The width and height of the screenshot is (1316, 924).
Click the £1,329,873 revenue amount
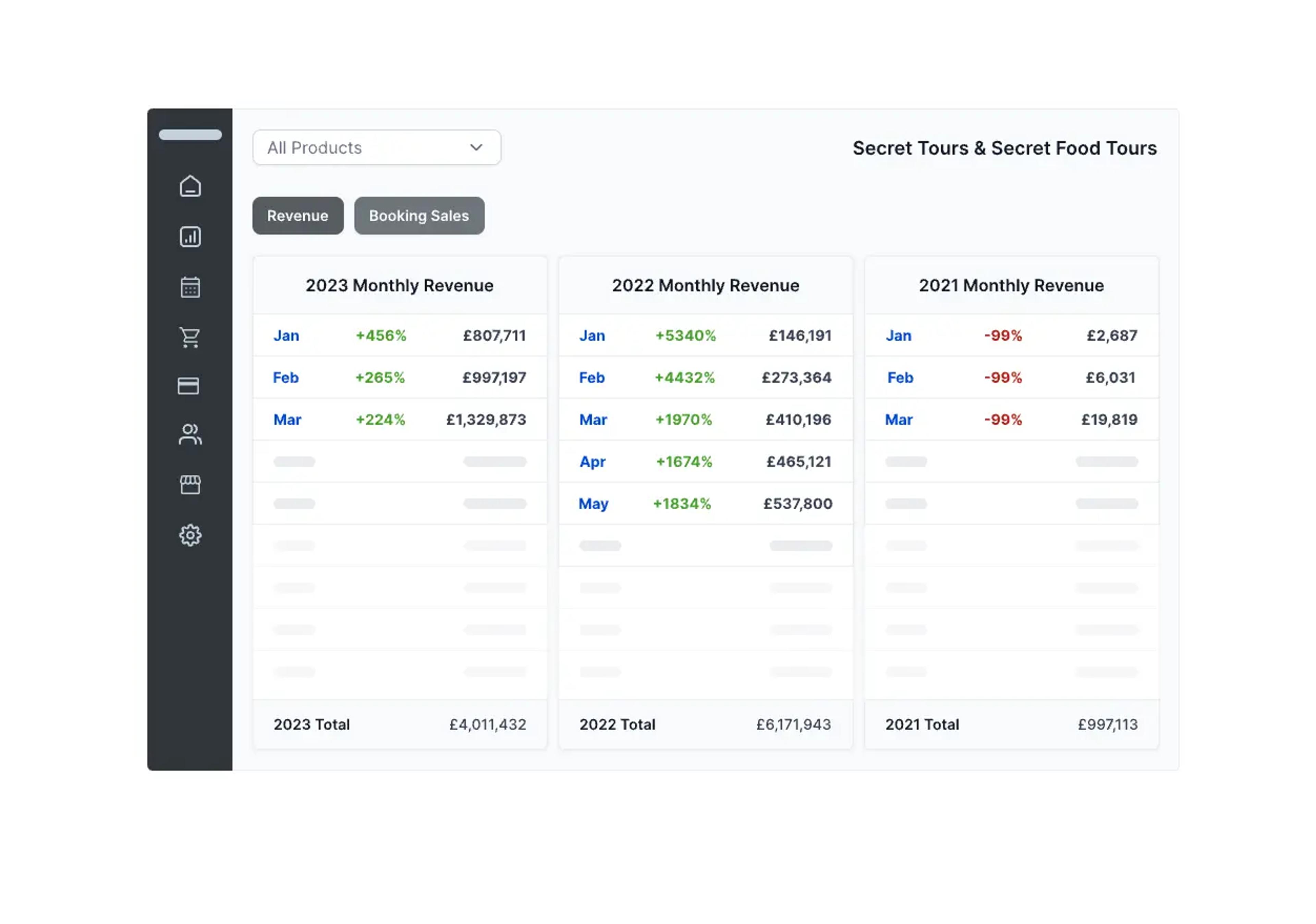(486, 420)
